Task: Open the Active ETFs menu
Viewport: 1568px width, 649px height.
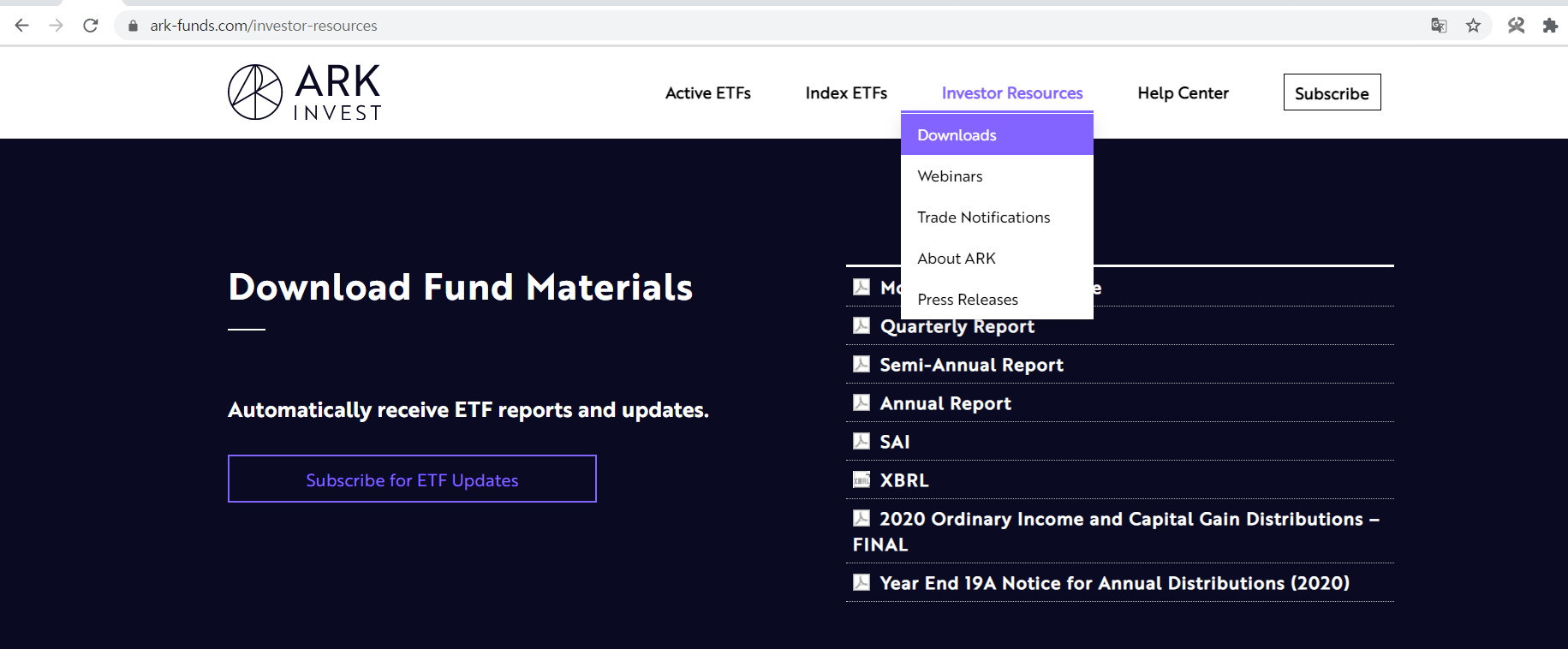Action: click(x=708, y=92)
